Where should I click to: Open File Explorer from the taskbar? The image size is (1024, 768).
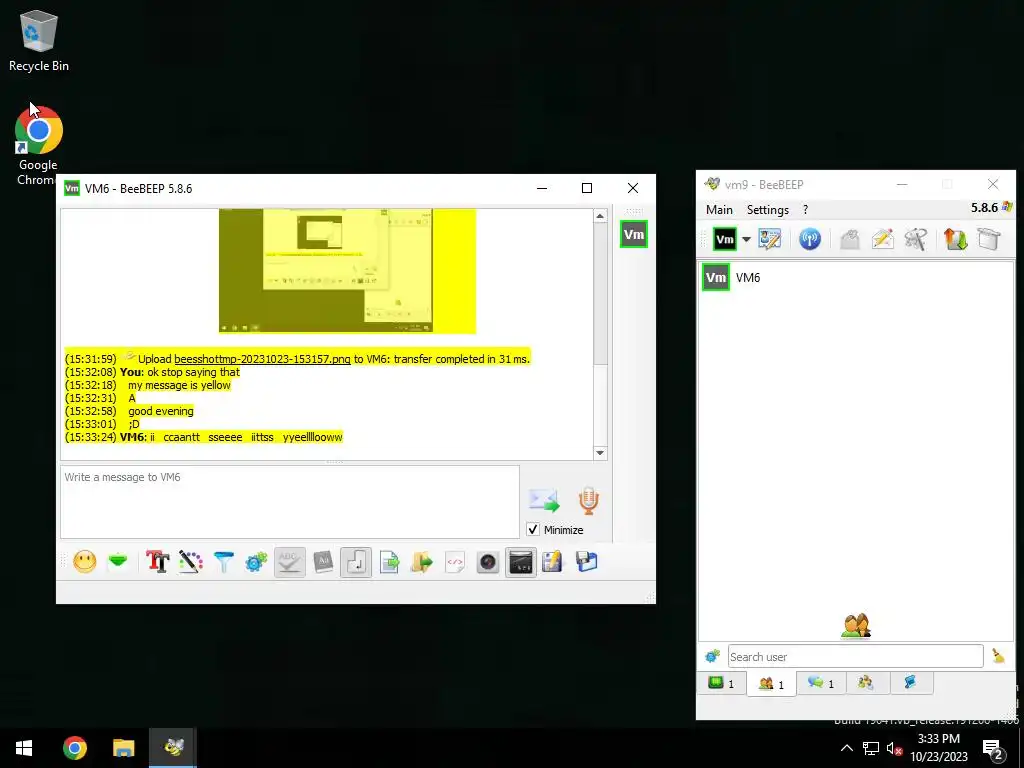123,748
